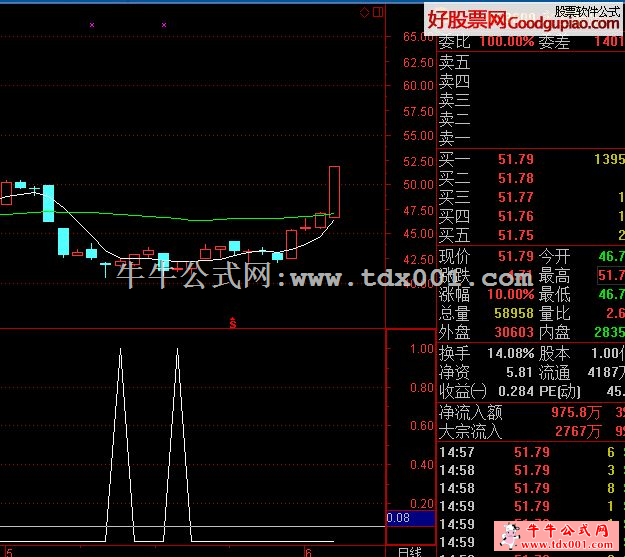
Task: Click the 收益(一) value 0.284
Action: (x=515, y=392)
